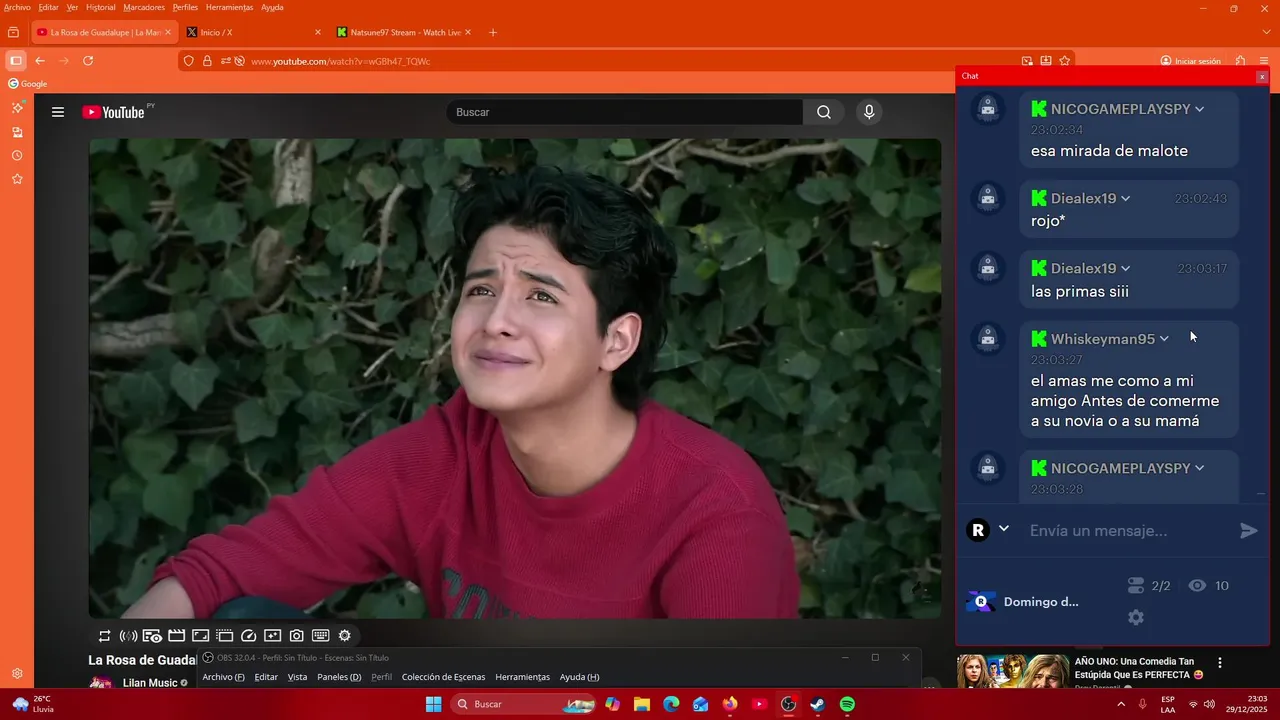Open keyboard shortcuts icon in video toolbar
Image resolution: width=1280 pixels, height=720 pixels.
tap(321, 636)
